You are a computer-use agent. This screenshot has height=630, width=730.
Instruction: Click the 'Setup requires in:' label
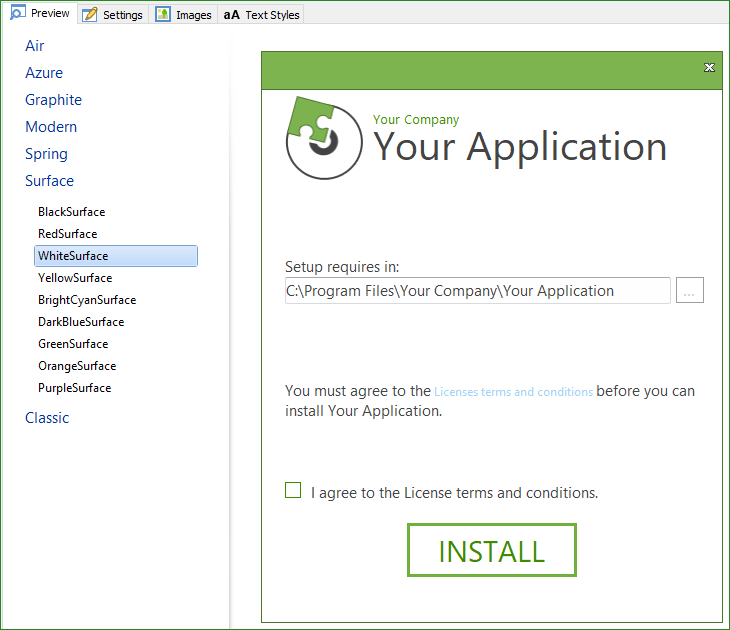tap(342, 267)
